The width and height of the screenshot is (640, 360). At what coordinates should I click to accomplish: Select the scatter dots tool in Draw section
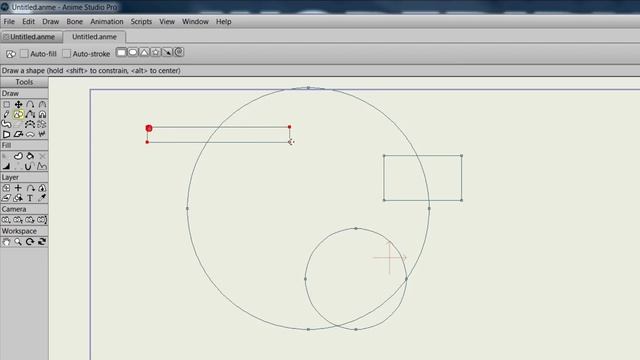click(42, 124)
